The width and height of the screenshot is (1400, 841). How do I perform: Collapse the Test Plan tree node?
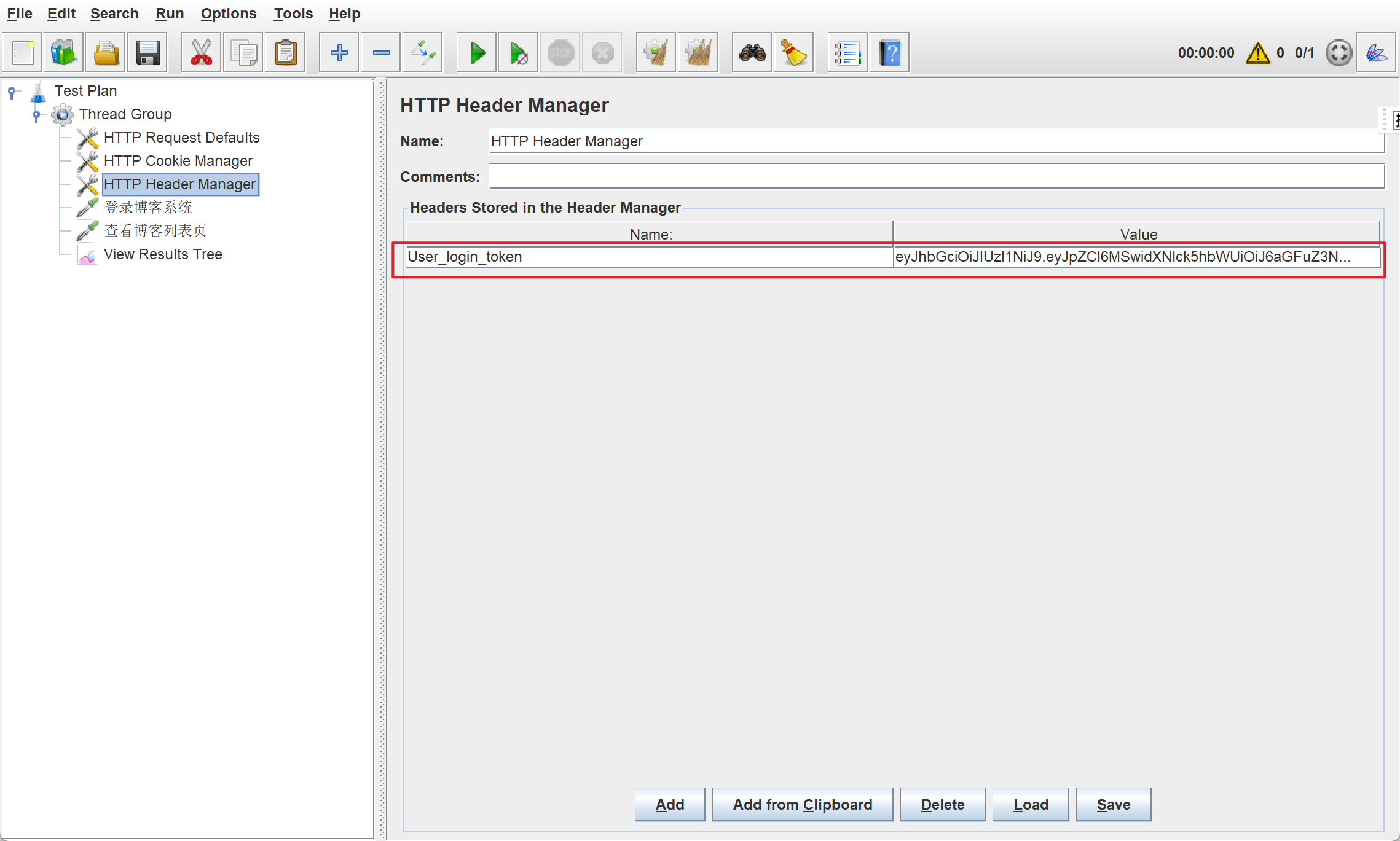[x=12, y=92]
